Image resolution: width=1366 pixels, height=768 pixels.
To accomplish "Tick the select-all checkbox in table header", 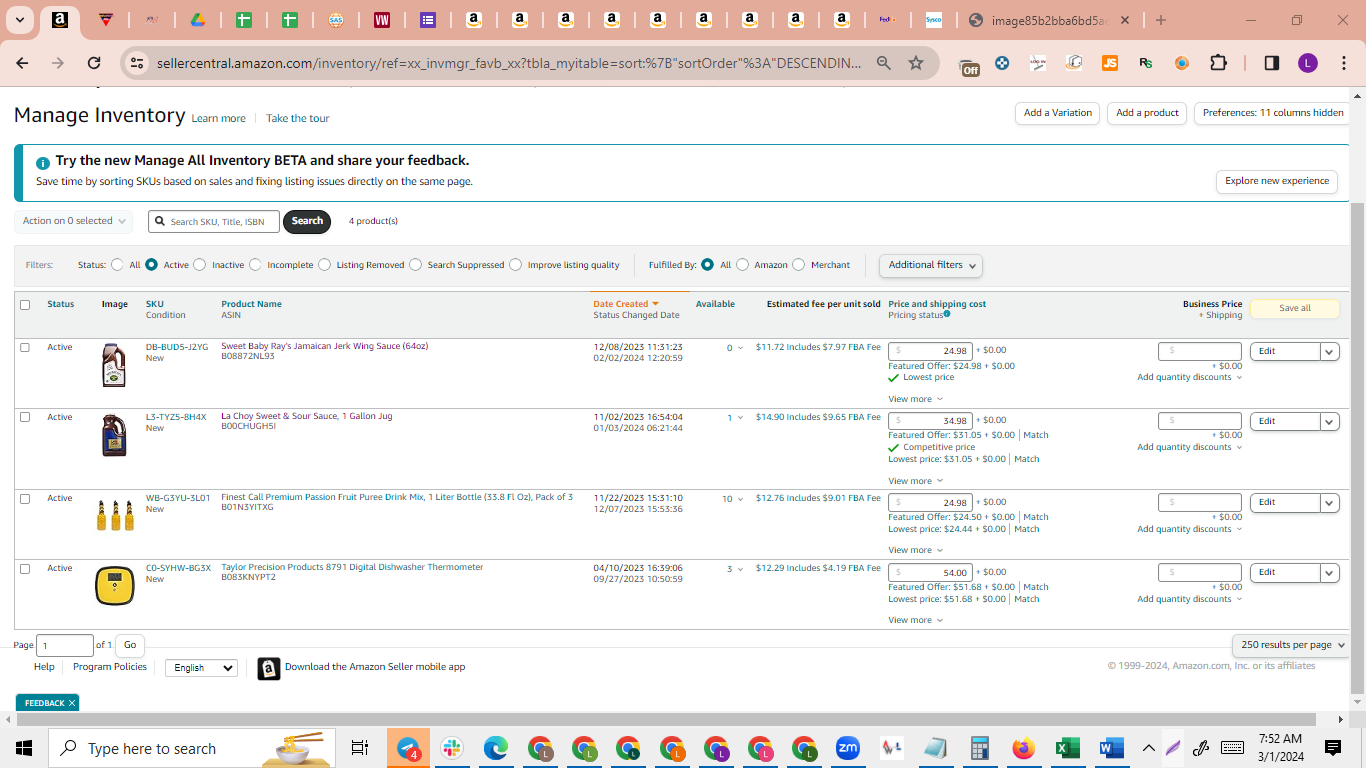I will click(x=25, y=305).
